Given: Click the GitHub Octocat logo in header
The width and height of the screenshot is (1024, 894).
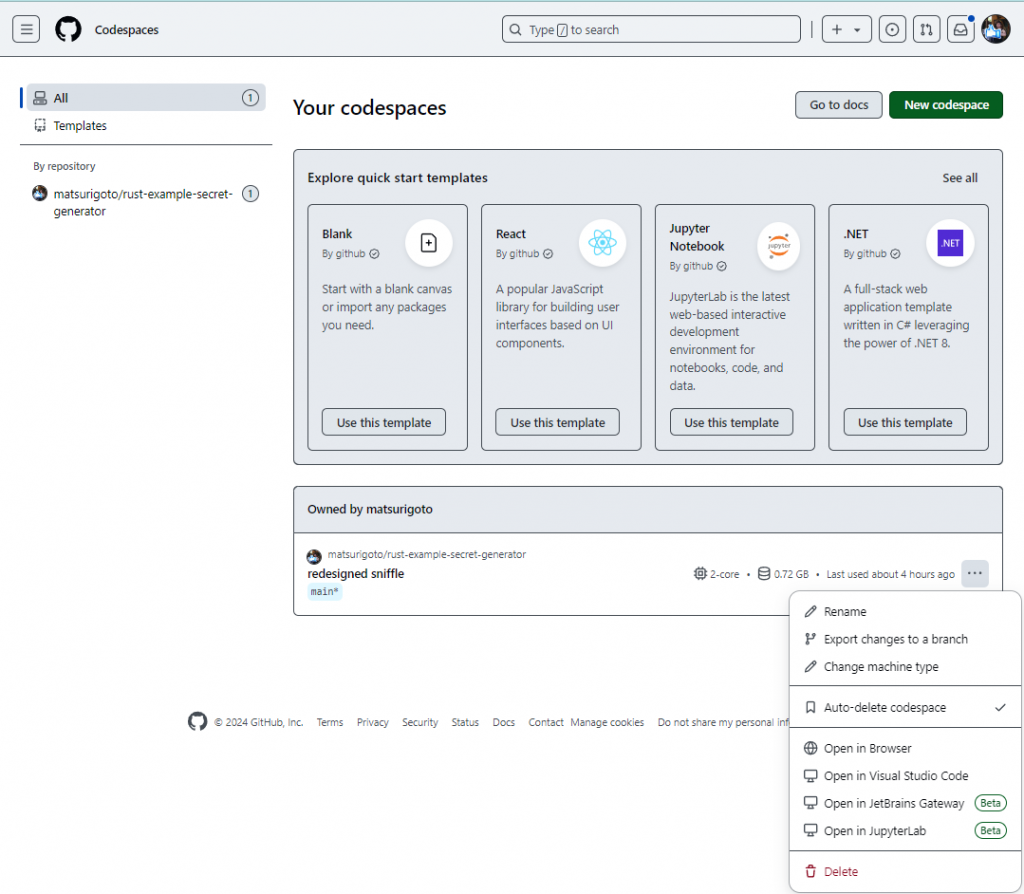Looking at the screenshot, I should coord(69,29).
